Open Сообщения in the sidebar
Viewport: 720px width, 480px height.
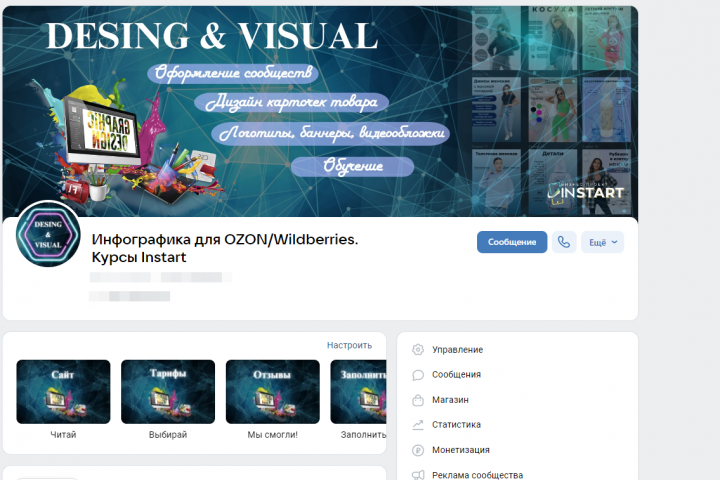tap(456, 375)
